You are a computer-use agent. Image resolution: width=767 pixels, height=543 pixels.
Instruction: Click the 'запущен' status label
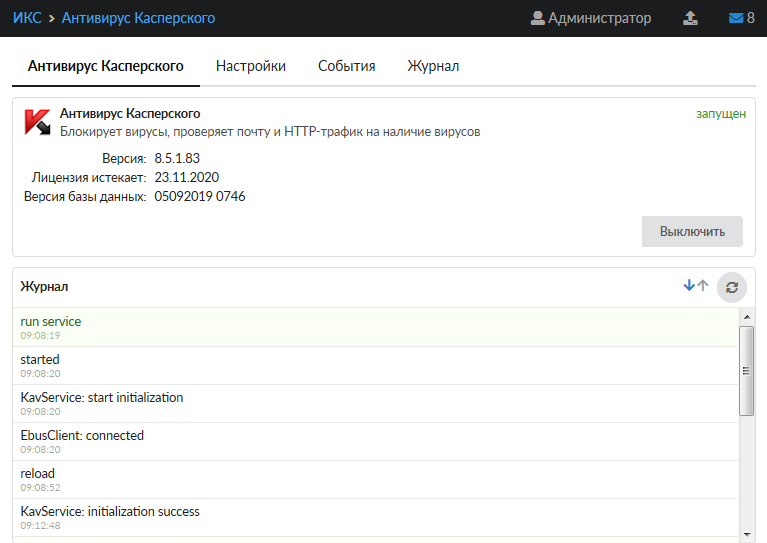tap(721, 113)
